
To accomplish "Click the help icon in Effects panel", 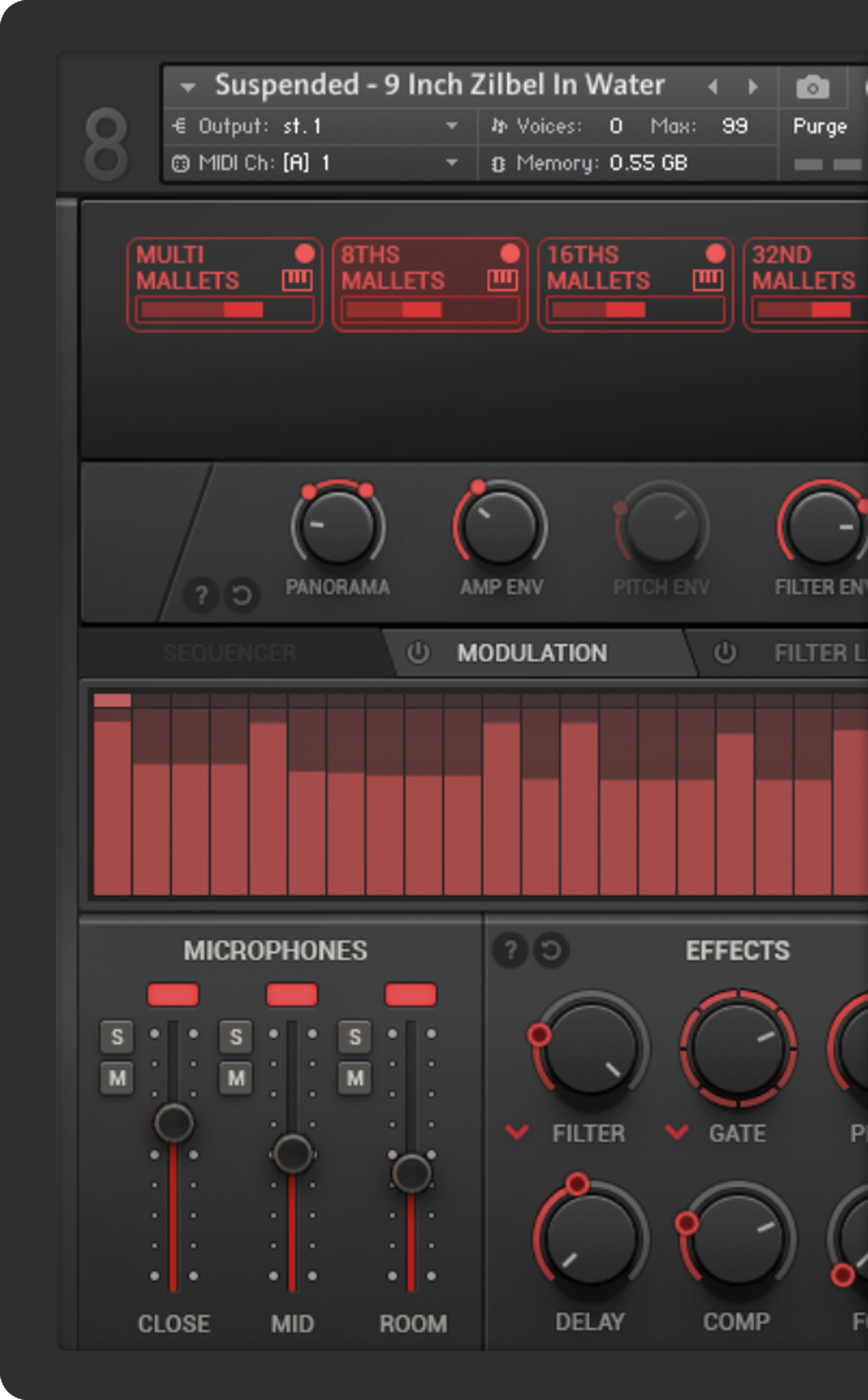I will point(510,950).
